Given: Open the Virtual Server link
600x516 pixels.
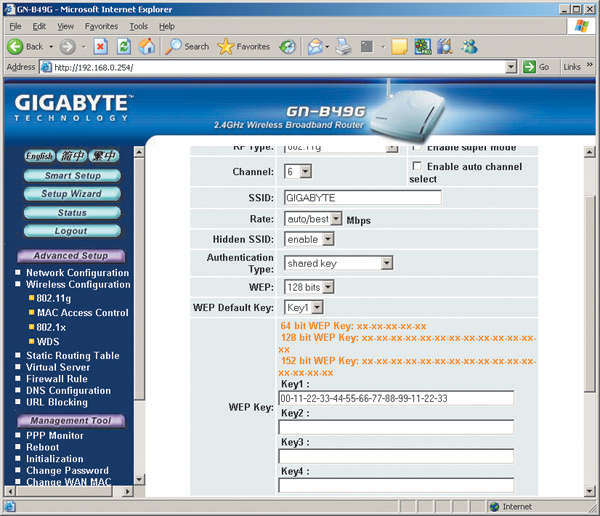Looking at the screenshot, I should [x=58, y=367].
